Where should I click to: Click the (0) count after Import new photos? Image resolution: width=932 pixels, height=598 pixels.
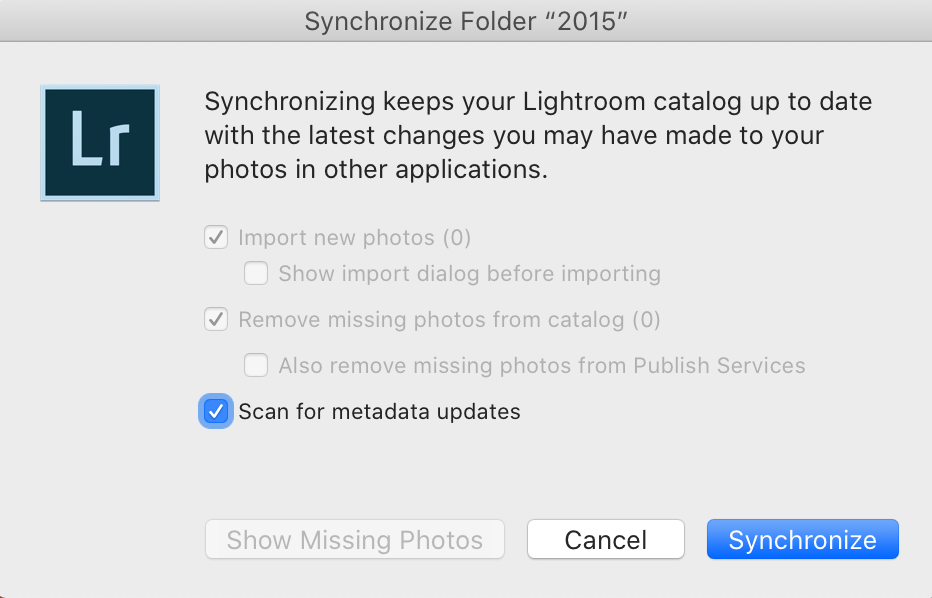point(456,238)
